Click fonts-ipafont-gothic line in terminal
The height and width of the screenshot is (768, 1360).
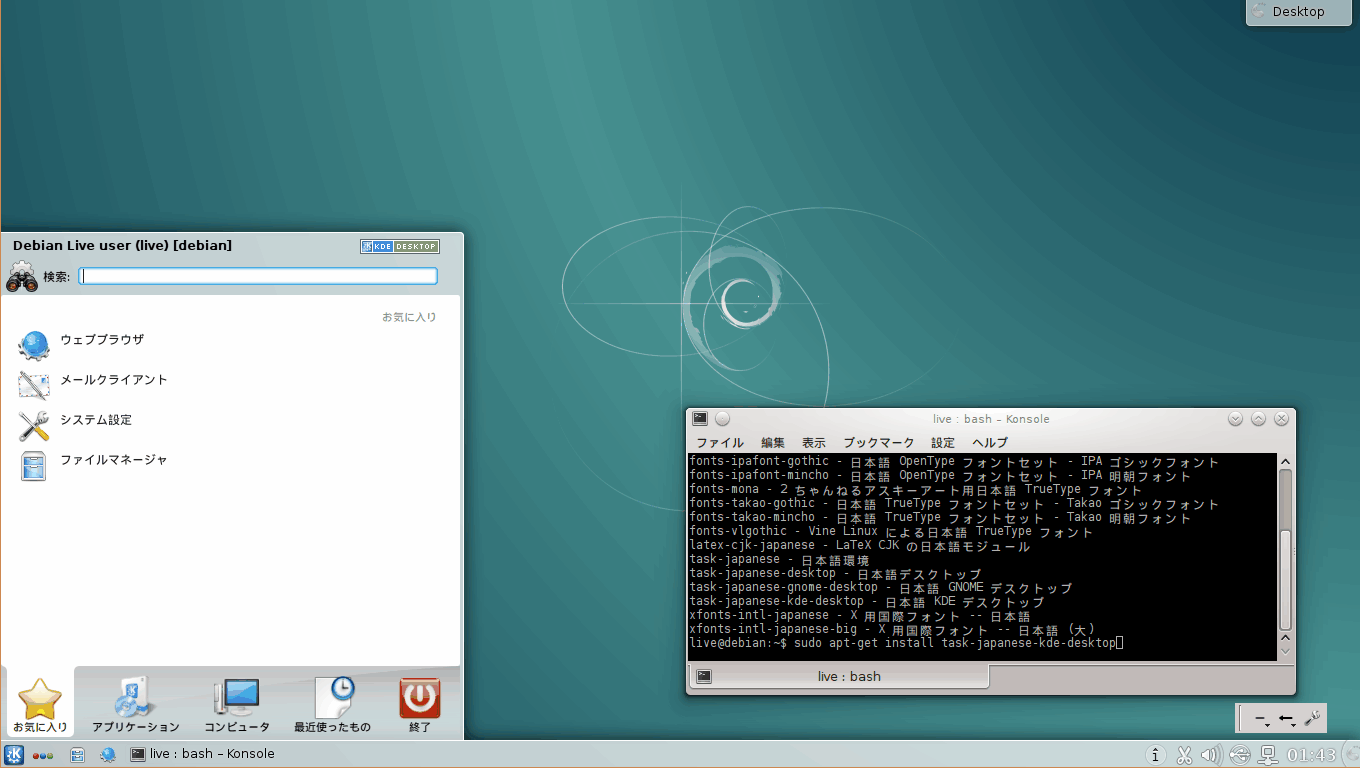pyautogui.click(x=955, y=462)
